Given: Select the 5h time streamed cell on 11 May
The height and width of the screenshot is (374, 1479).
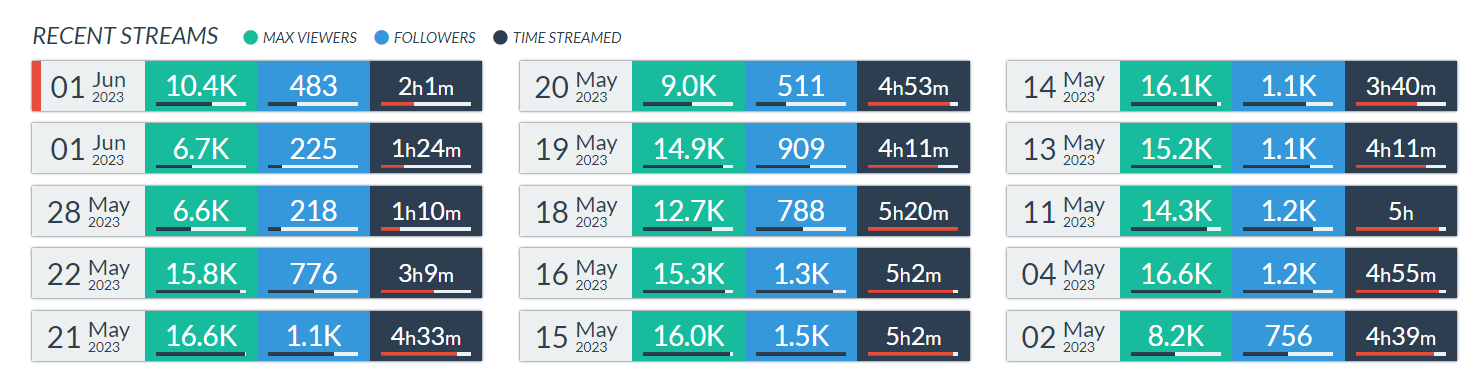Looking at the screenshot, I should click(1401, 211).
